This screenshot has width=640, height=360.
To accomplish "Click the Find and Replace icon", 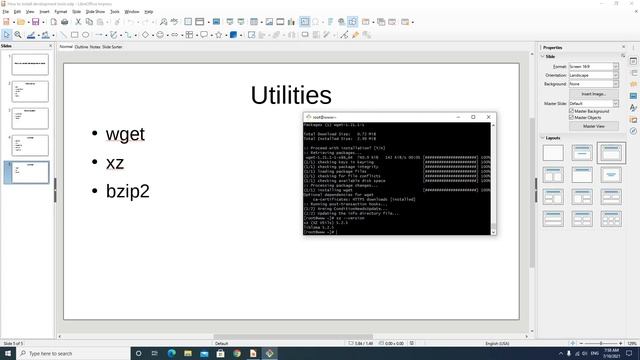I will point(163,22).
